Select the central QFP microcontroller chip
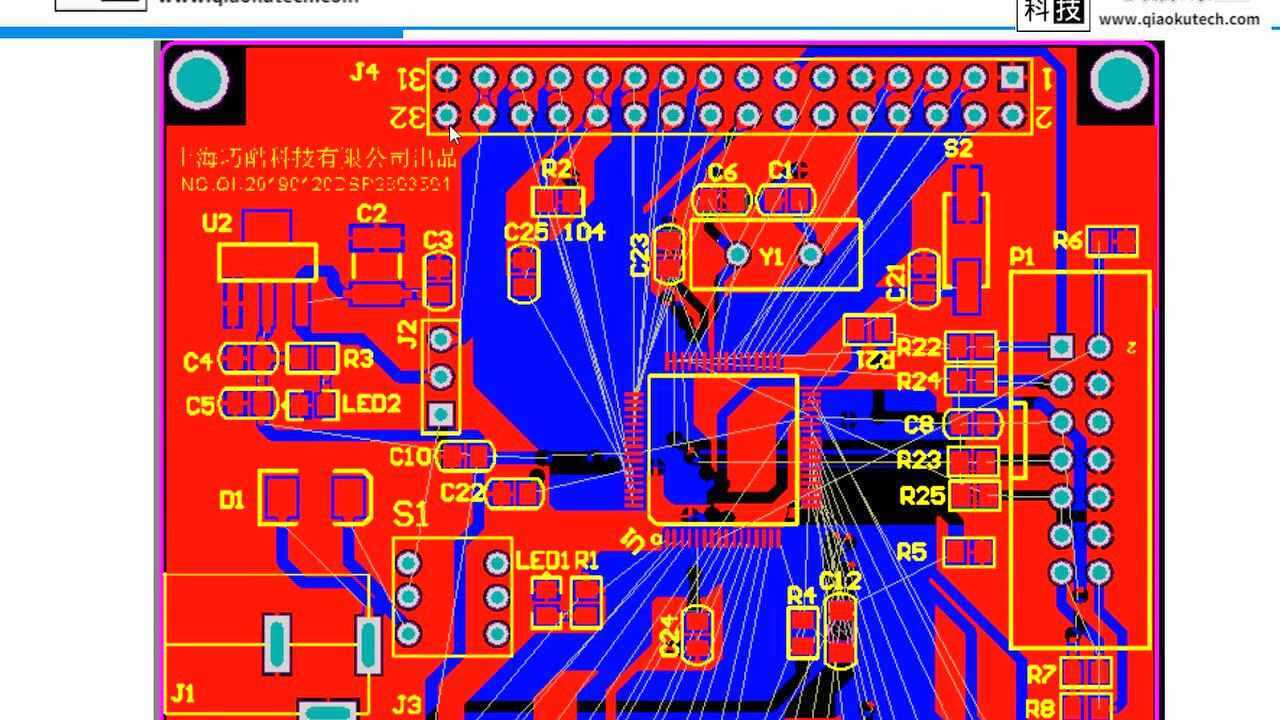 tap(723, 449)
